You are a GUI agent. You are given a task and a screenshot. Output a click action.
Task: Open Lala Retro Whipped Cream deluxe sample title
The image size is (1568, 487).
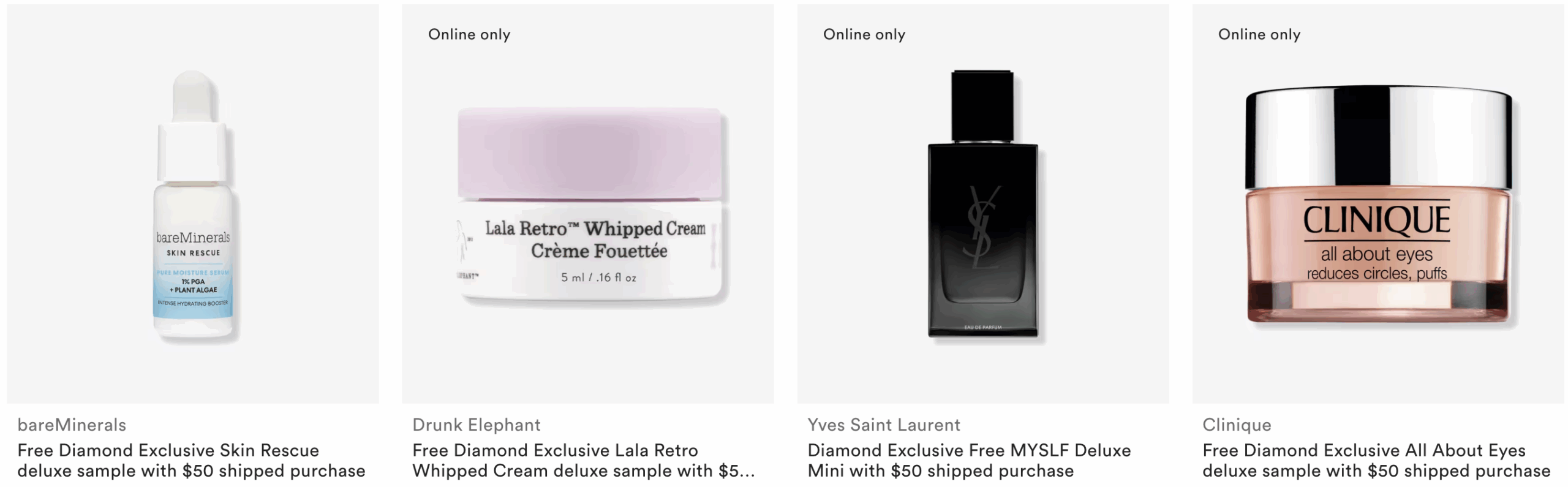(583, 461)
